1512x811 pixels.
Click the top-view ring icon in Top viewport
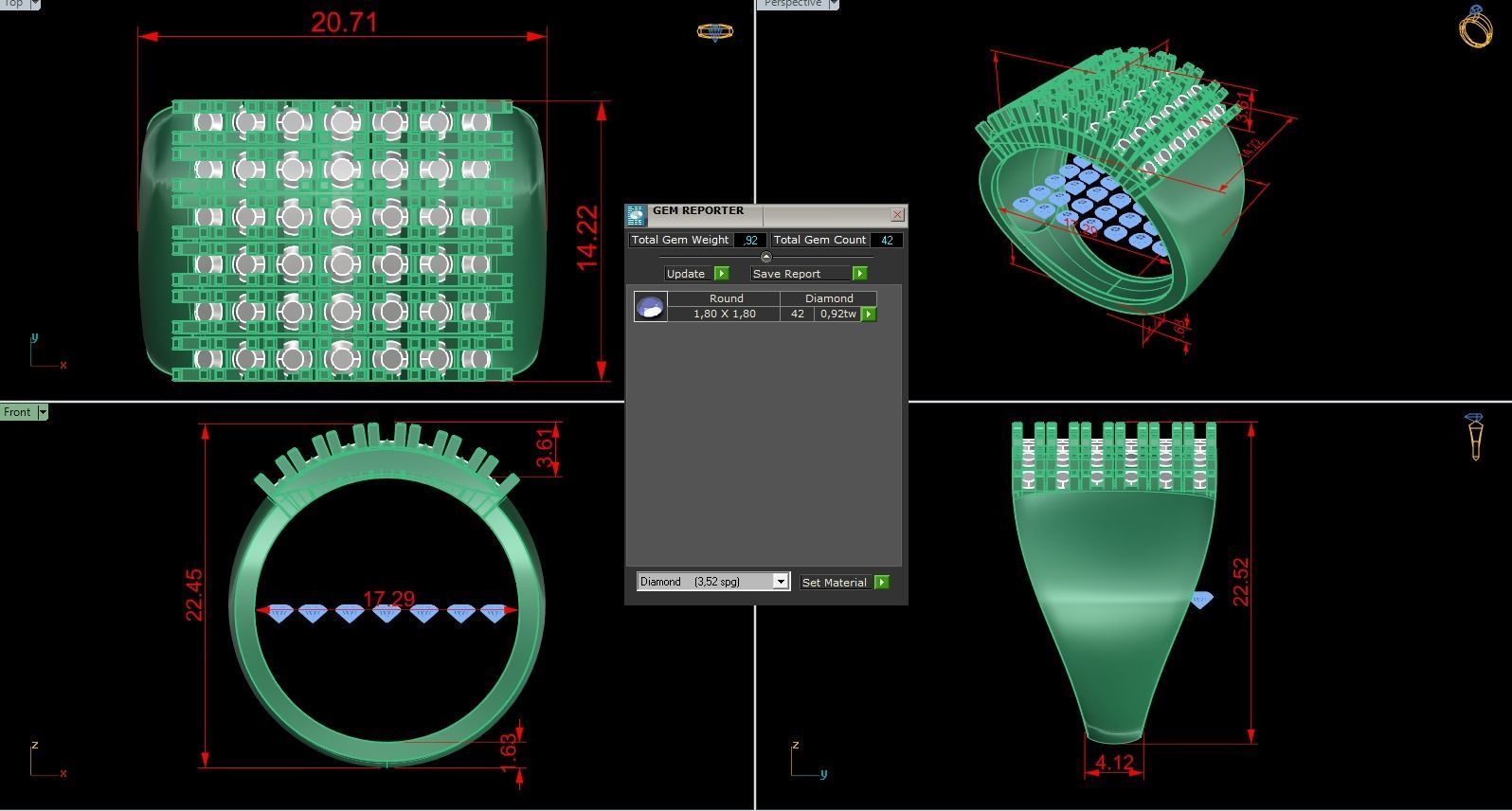coord(715,32)
